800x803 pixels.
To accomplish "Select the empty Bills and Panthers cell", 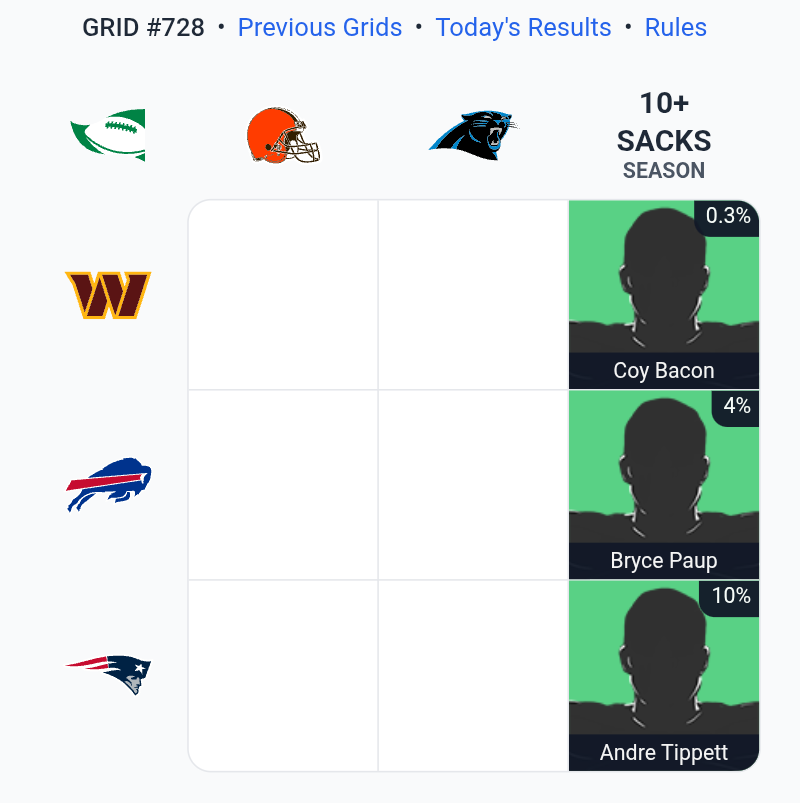I will 474,484.
